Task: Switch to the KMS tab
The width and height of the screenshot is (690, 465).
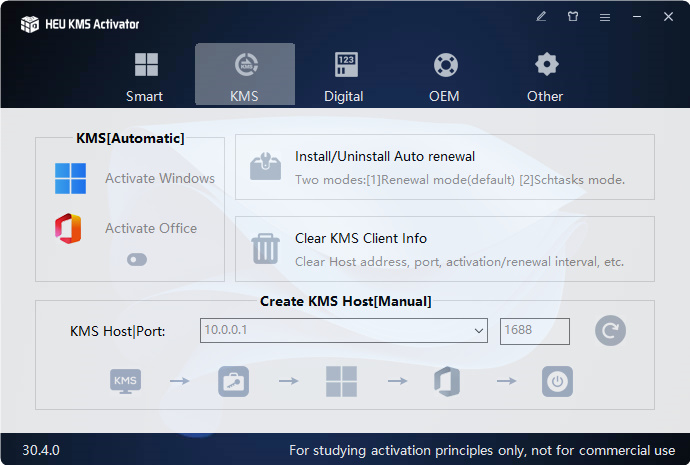Action: pos(245,75)
